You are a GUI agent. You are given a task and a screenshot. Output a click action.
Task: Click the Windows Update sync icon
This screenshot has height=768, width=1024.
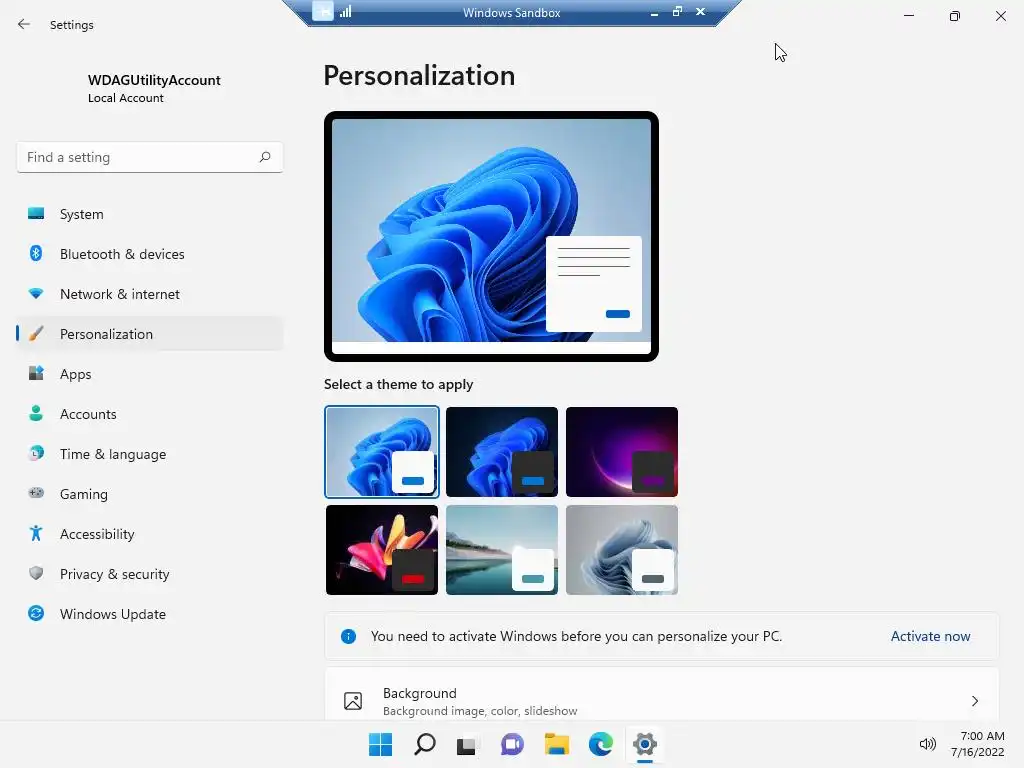click(x=36, y=613)
